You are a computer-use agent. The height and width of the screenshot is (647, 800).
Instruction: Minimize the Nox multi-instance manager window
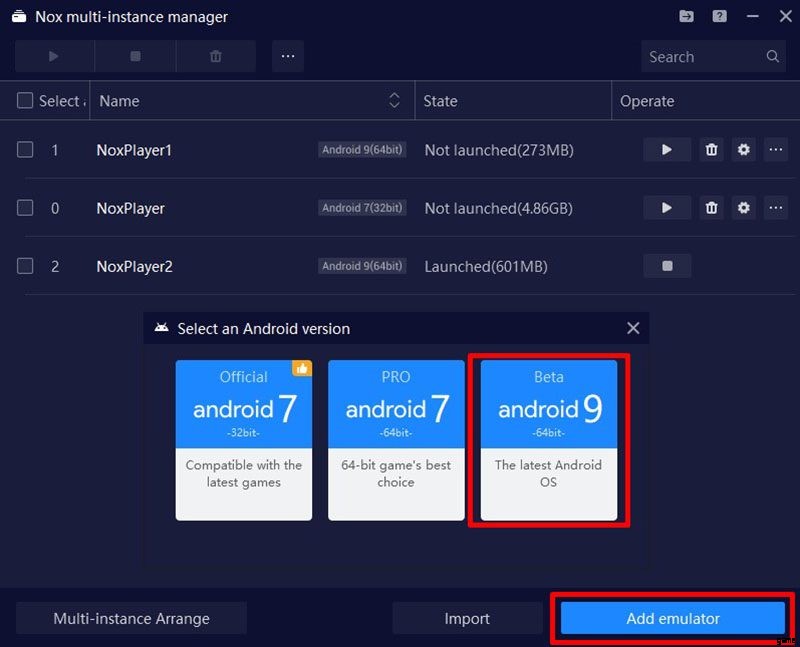click(753, 16)
